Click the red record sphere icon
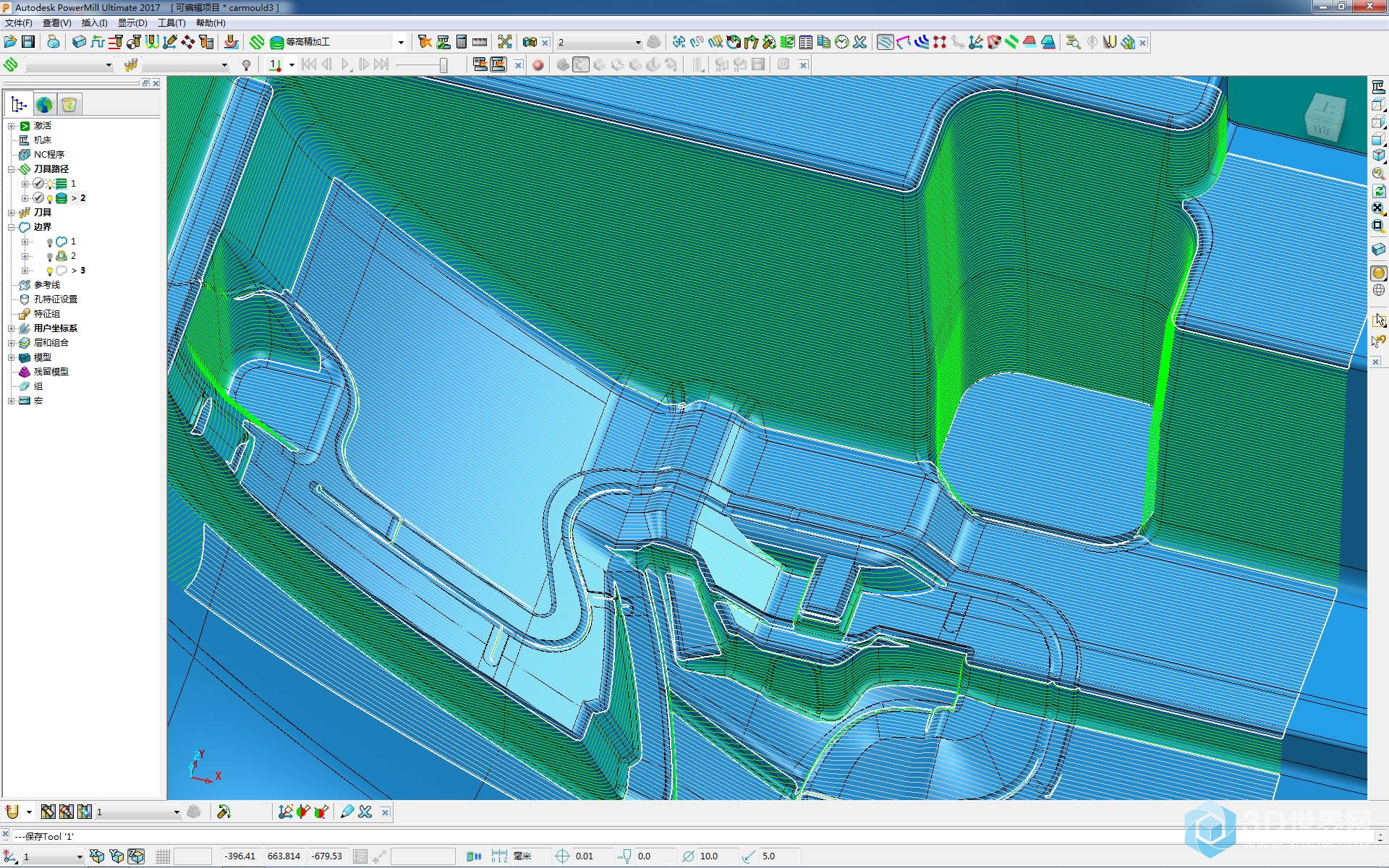Screen dimensions: 1389x868 538,65
